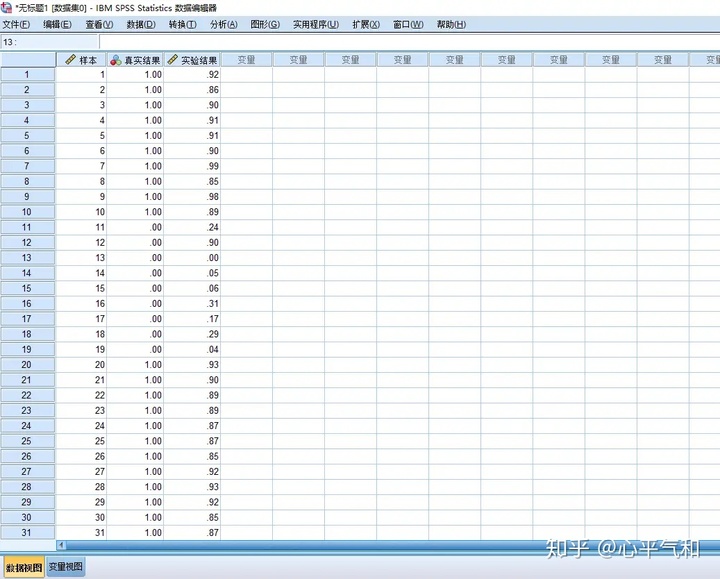Viewport: 720px width, 579px height.
Task: Select row header 1
Action: click(x=28, y=74)
